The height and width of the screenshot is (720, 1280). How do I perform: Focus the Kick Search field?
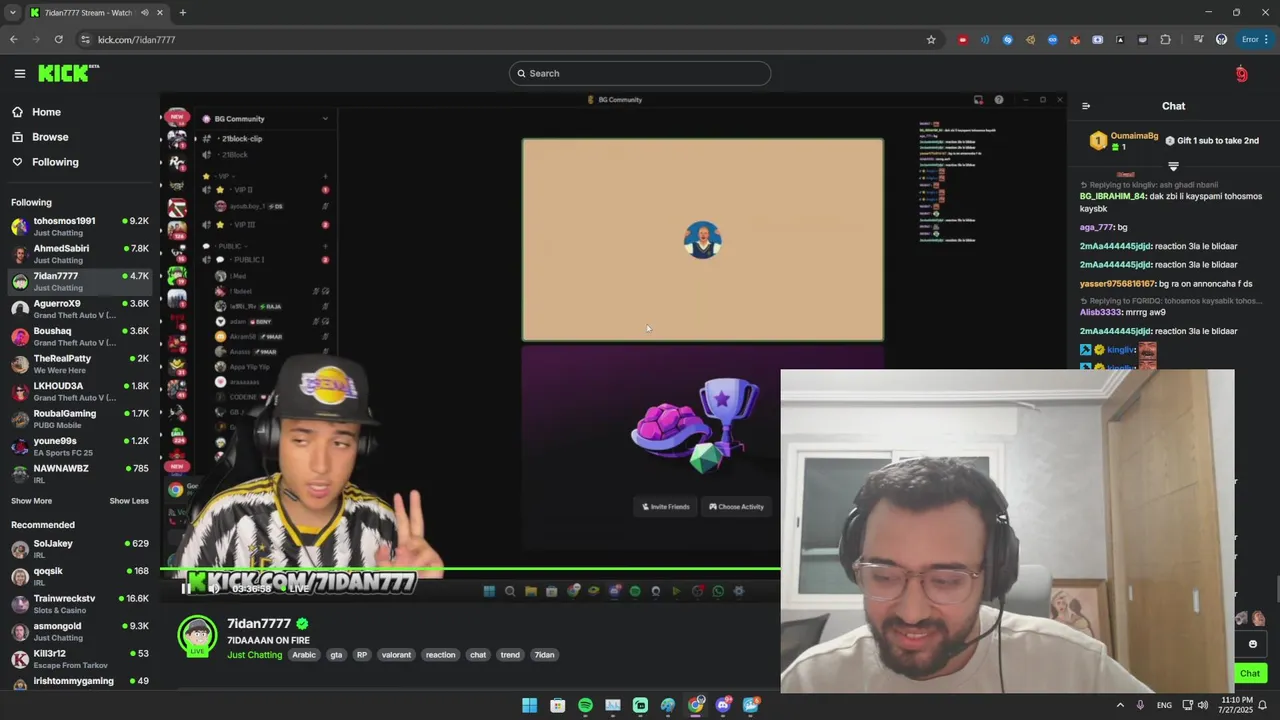pyautogui.click(x=640, y=73)
